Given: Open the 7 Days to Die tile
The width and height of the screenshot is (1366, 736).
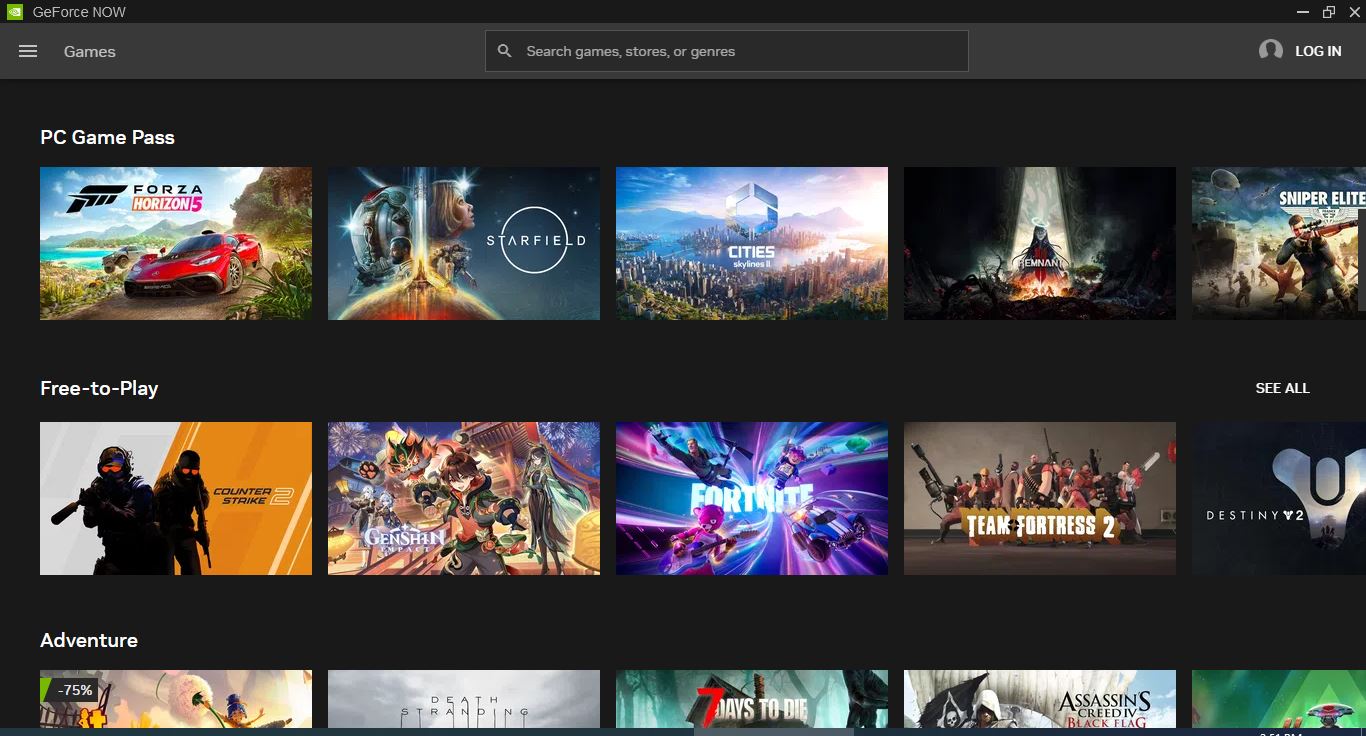Looking at the screenshot, I should click(x=752, y=699).
